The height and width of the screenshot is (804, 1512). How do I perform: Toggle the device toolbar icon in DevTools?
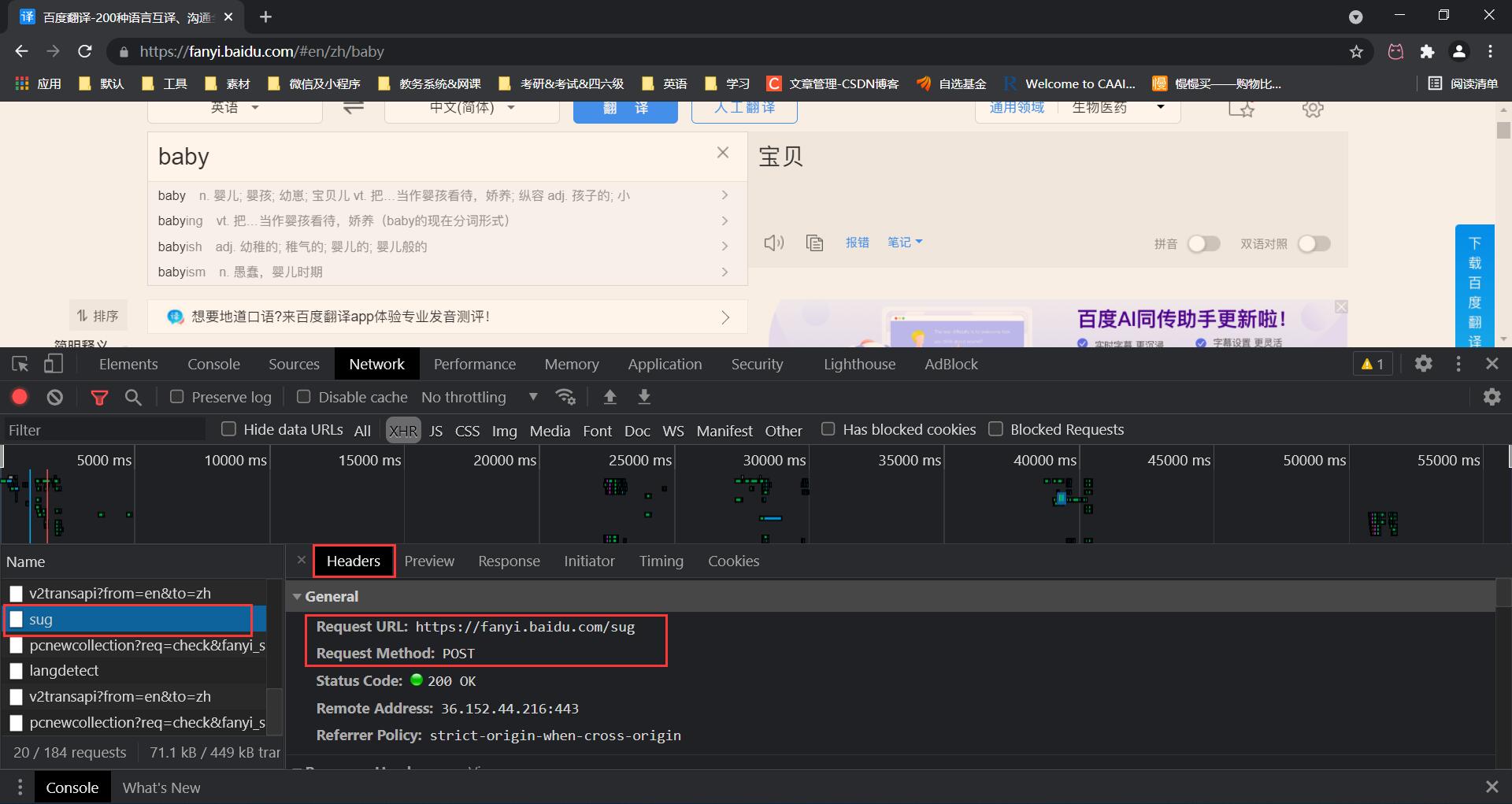tap(54, 364)
